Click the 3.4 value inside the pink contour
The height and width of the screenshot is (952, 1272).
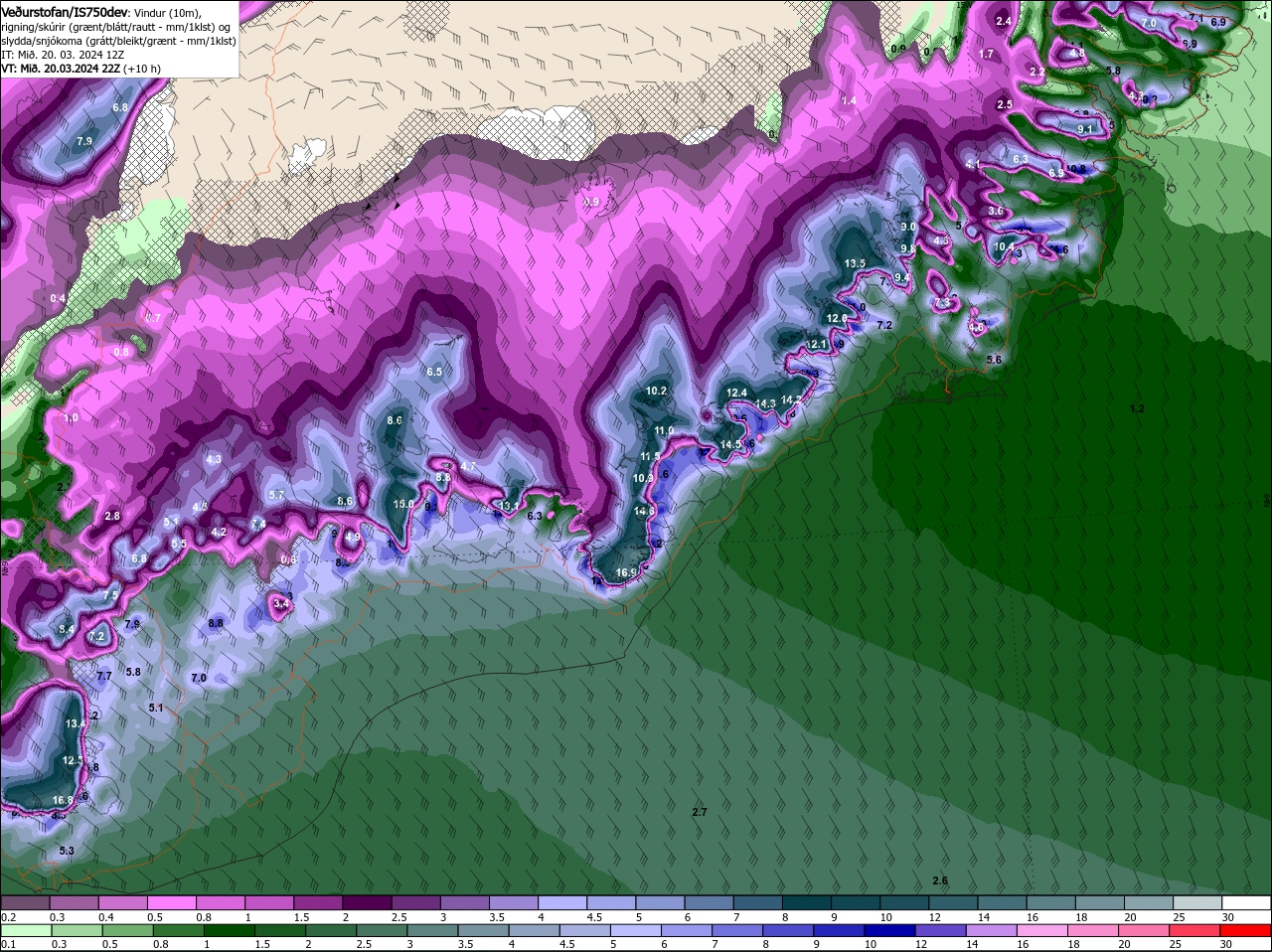click(x=281, y=603)
